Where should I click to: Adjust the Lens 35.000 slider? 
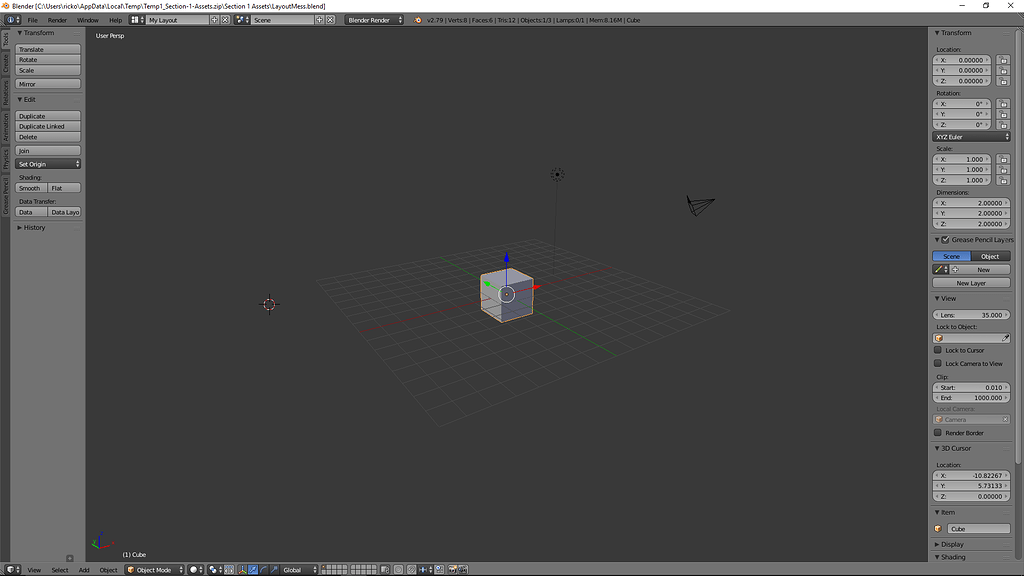tap(971, 314)
